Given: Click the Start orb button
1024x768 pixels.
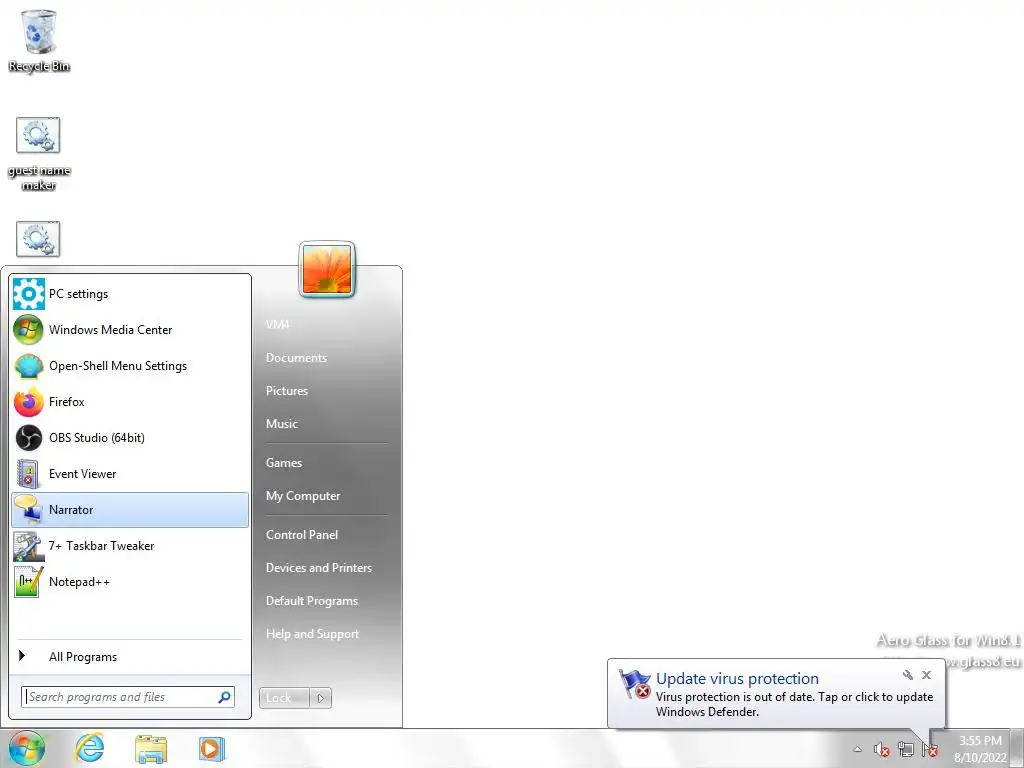Looking at the screenshot, I should (27, 748).
